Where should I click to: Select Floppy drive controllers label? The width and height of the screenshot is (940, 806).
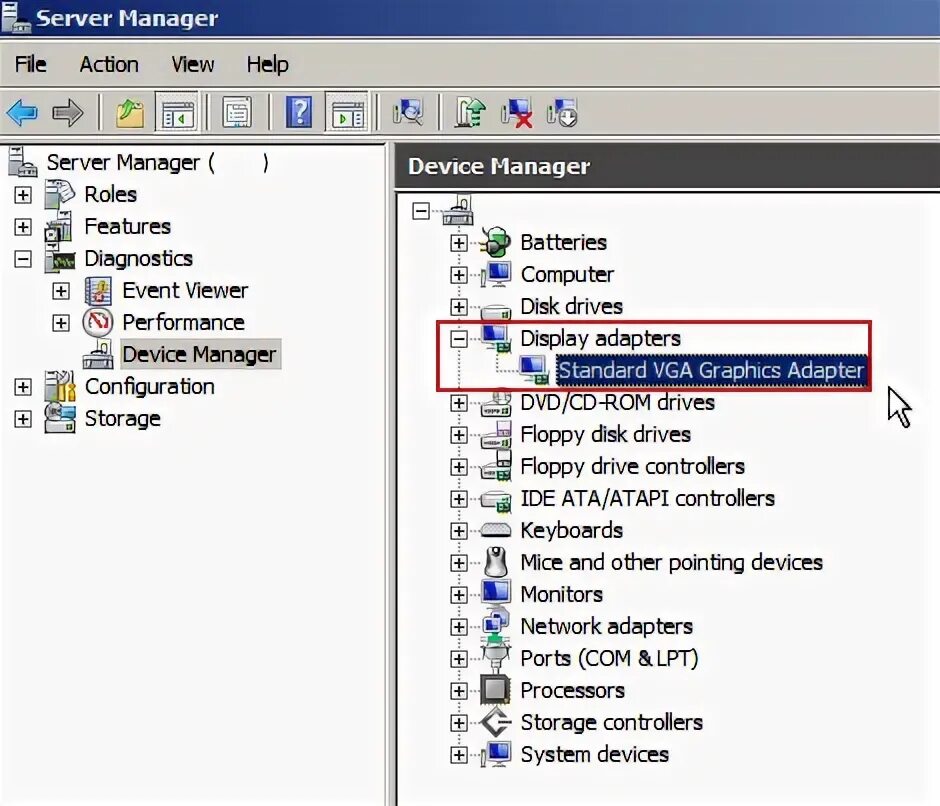coord(632,467)
